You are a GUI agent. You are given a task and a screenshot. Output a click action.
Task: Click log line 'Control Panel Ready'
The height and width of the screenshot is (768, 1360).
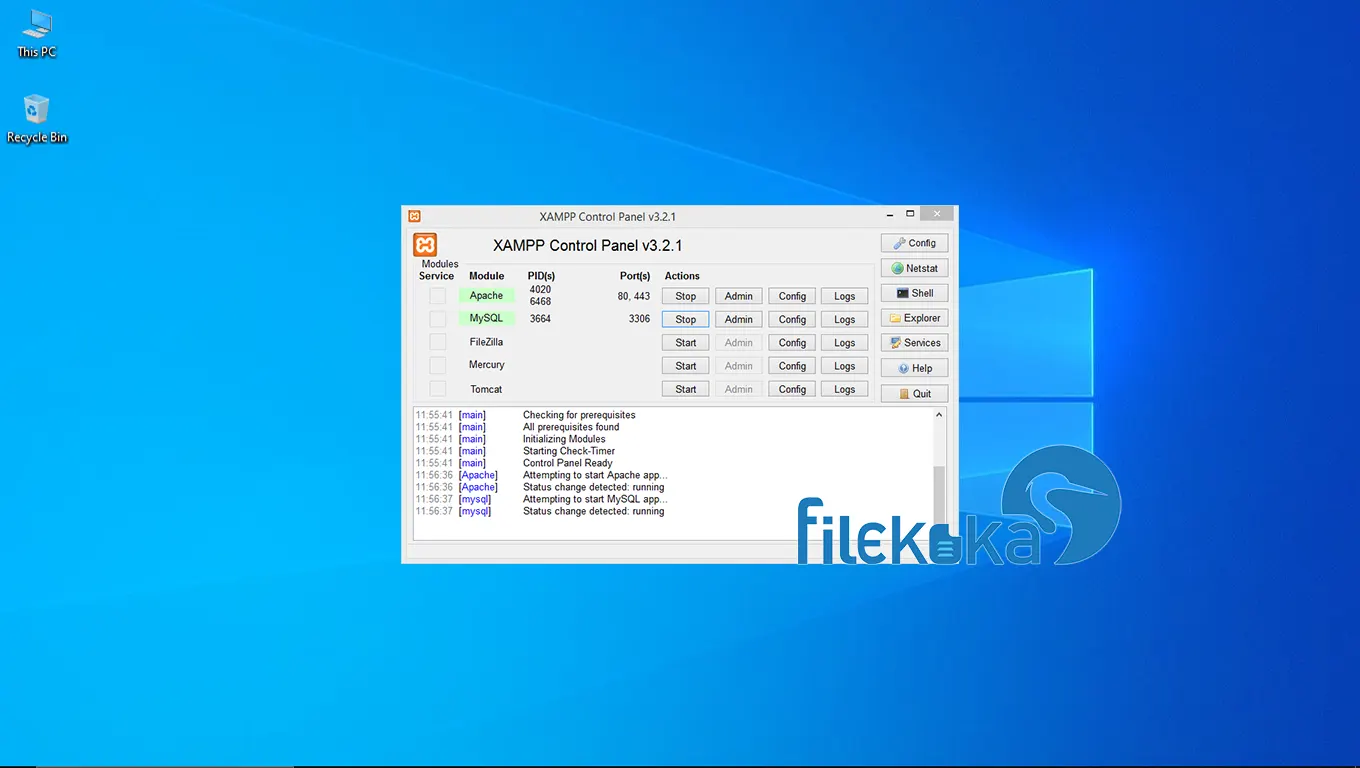[567, 463]
